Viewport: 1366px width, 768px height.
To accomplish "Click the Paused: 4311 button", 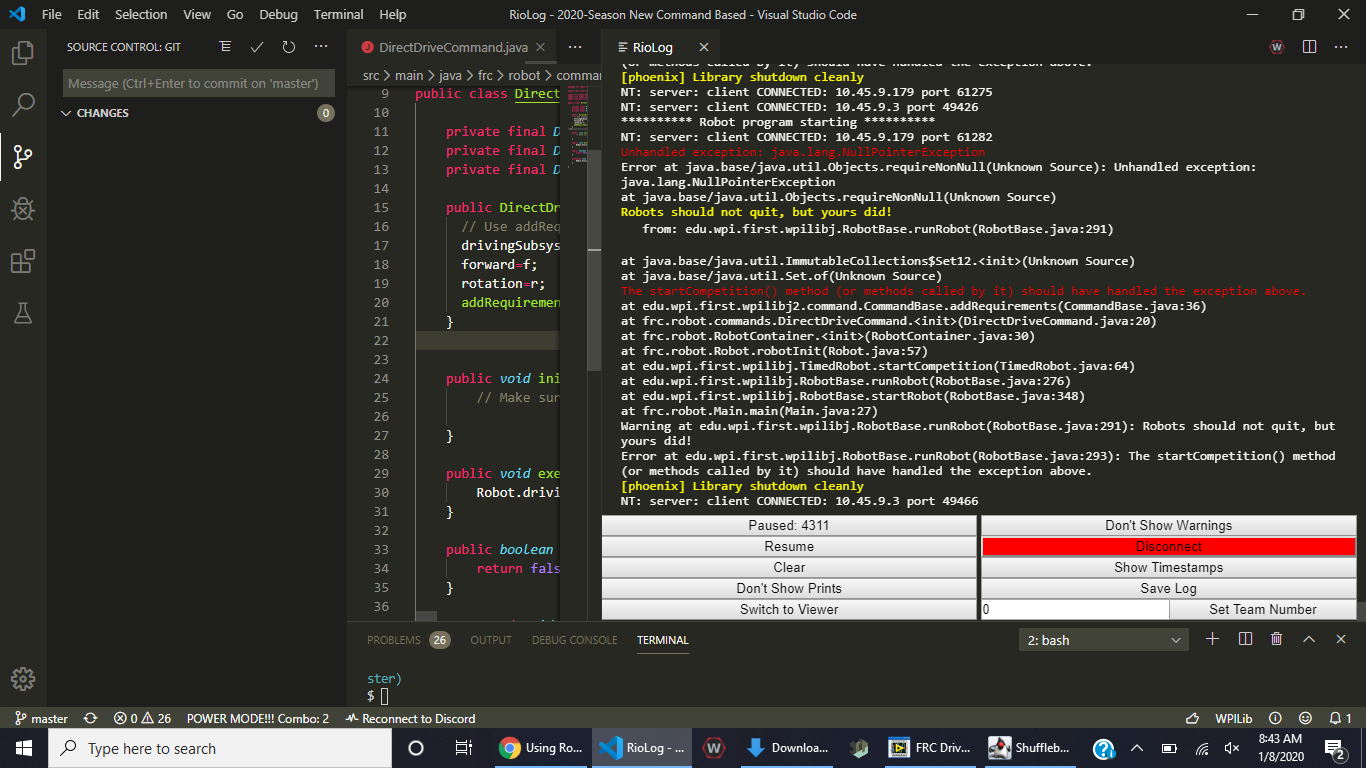I will point(789,525).
